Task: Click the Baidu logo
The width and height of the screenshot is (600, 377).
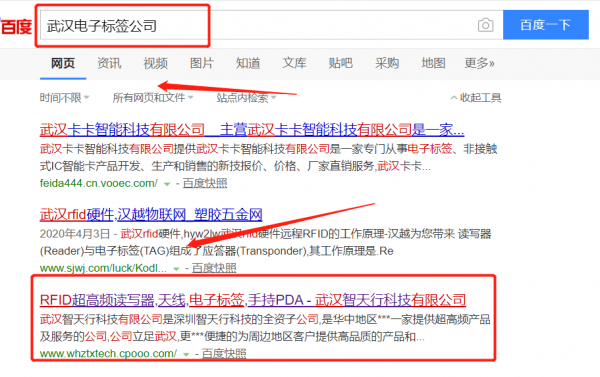Action: coord(16,26)
